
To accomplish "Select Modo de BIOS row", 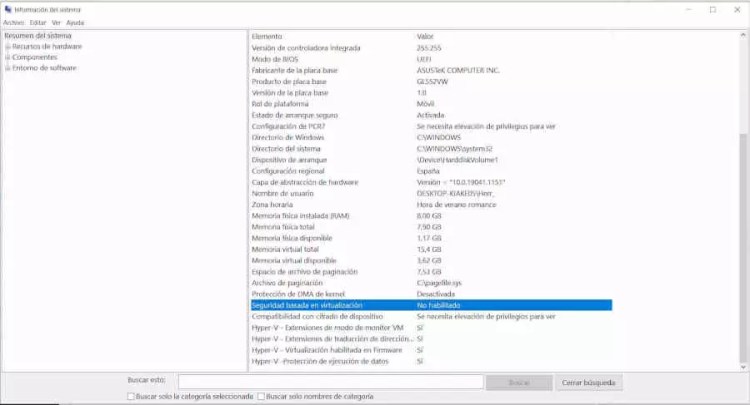I will point(431,59).
